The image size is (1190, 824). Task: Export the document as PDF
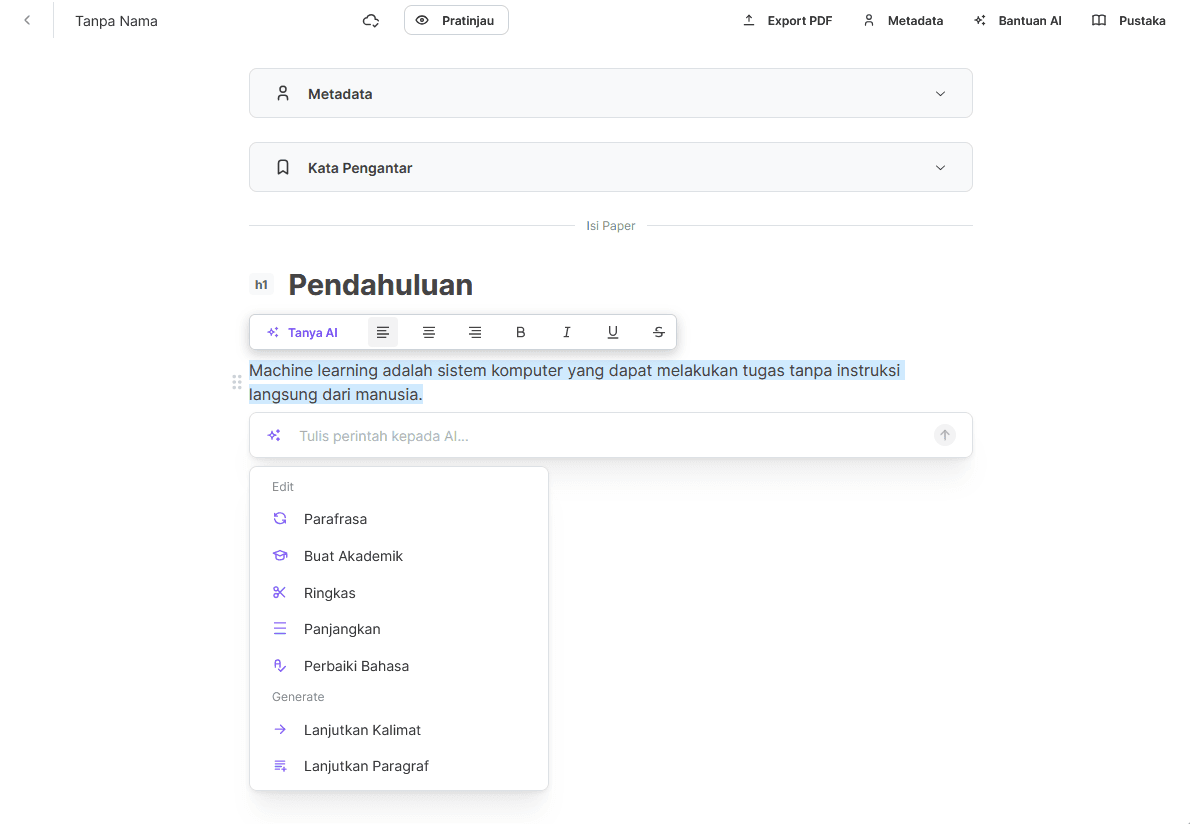(787, 20)
